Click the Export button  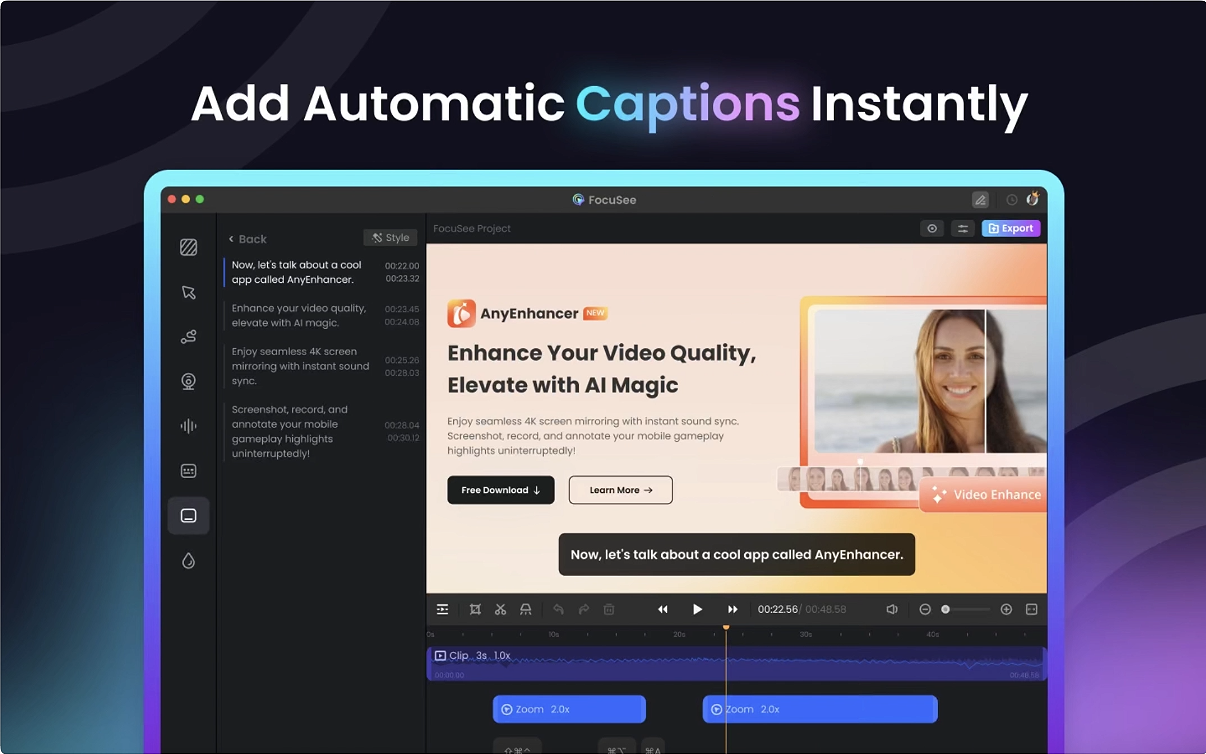(1010, 229)
